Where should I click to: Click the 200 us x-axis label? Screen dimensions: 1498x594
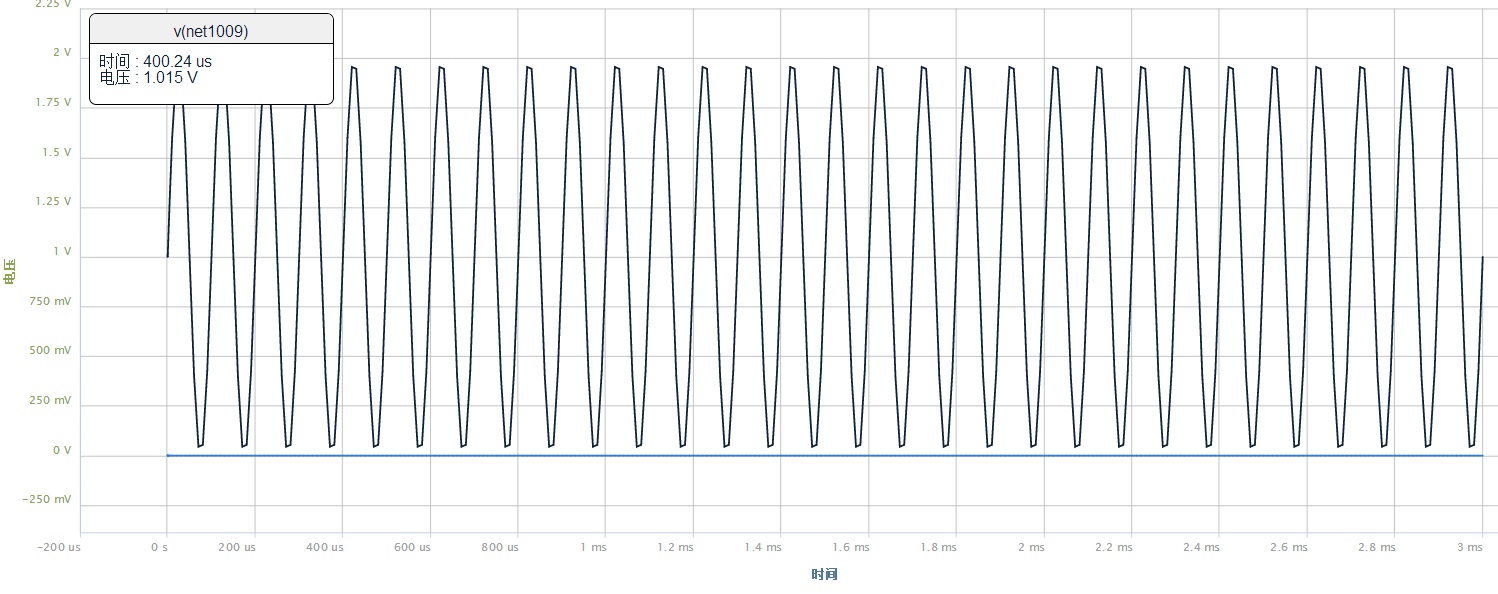237,548
